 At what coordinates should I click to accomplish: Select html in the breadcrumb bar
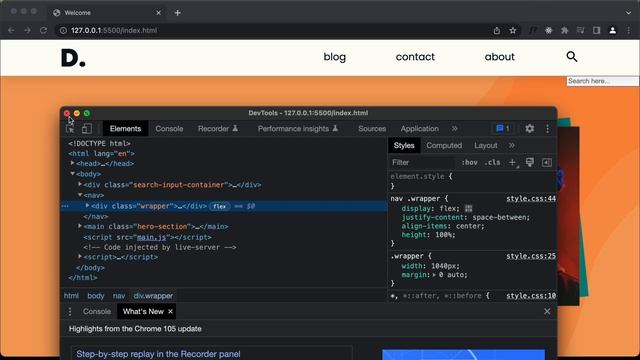click(71, 296)
